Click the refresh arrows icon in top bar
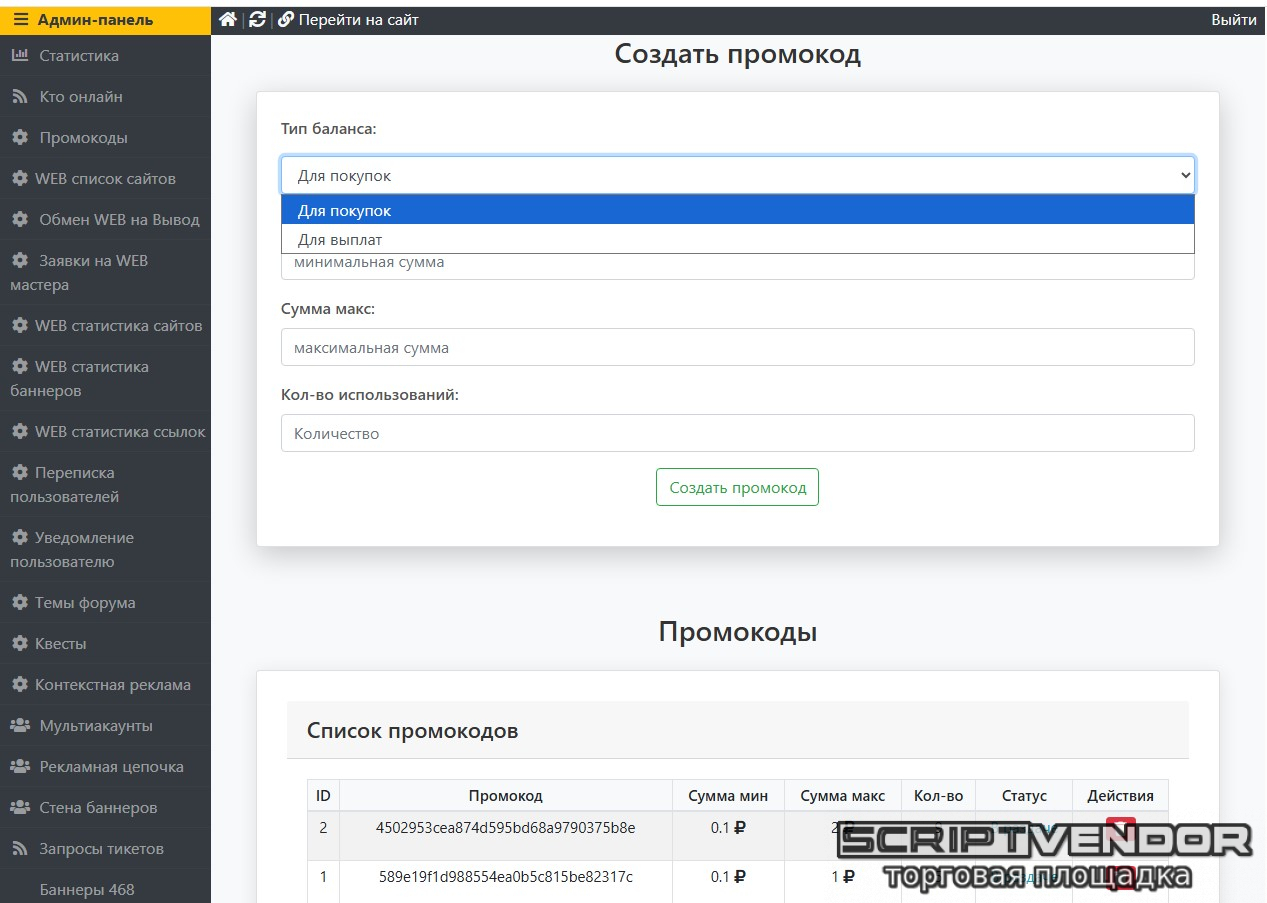 (x=257, y=20)
